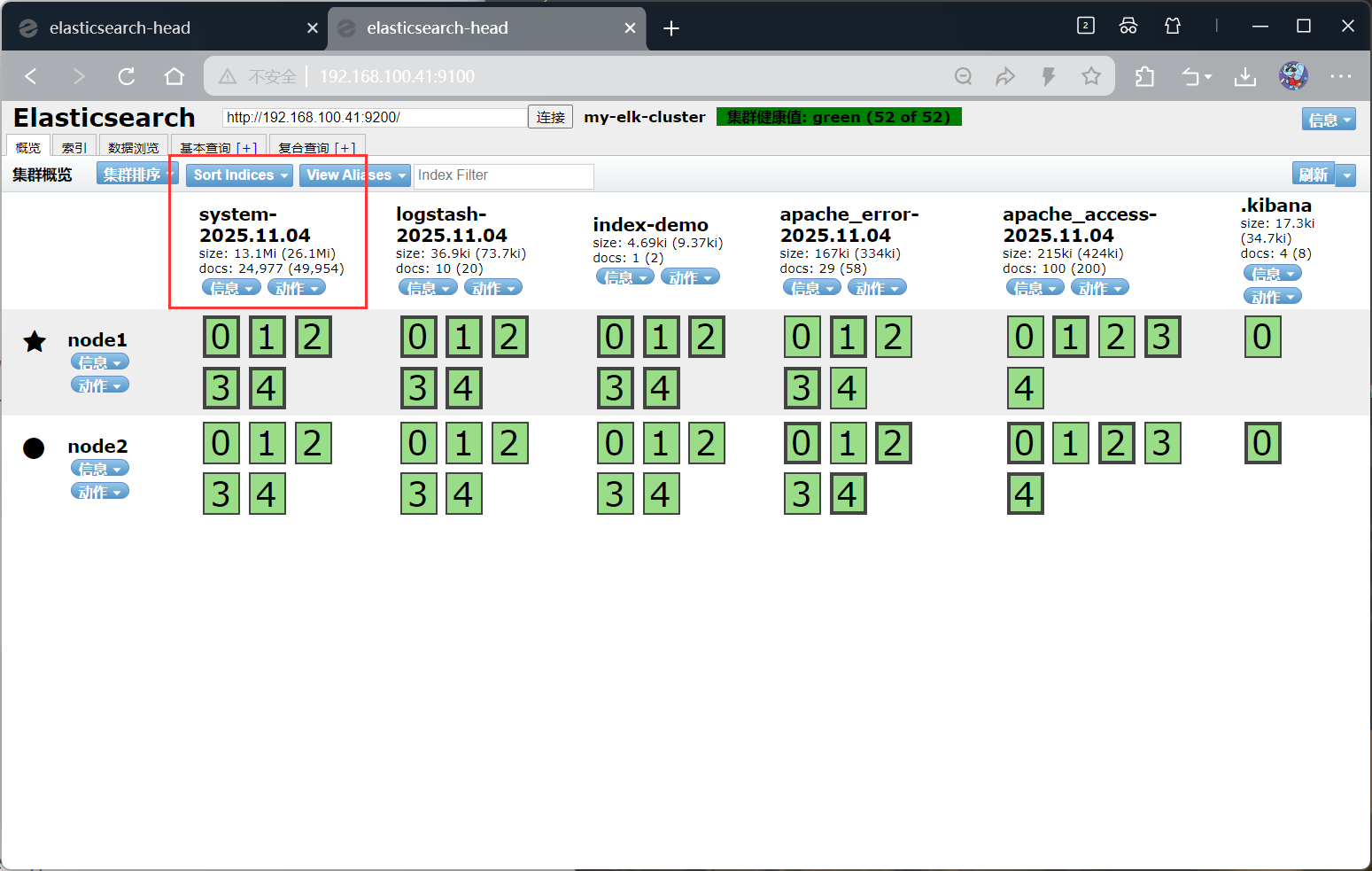Select shard 3 of apache_access index on node1
1372x871 pixels.
tap(1163, 337)
